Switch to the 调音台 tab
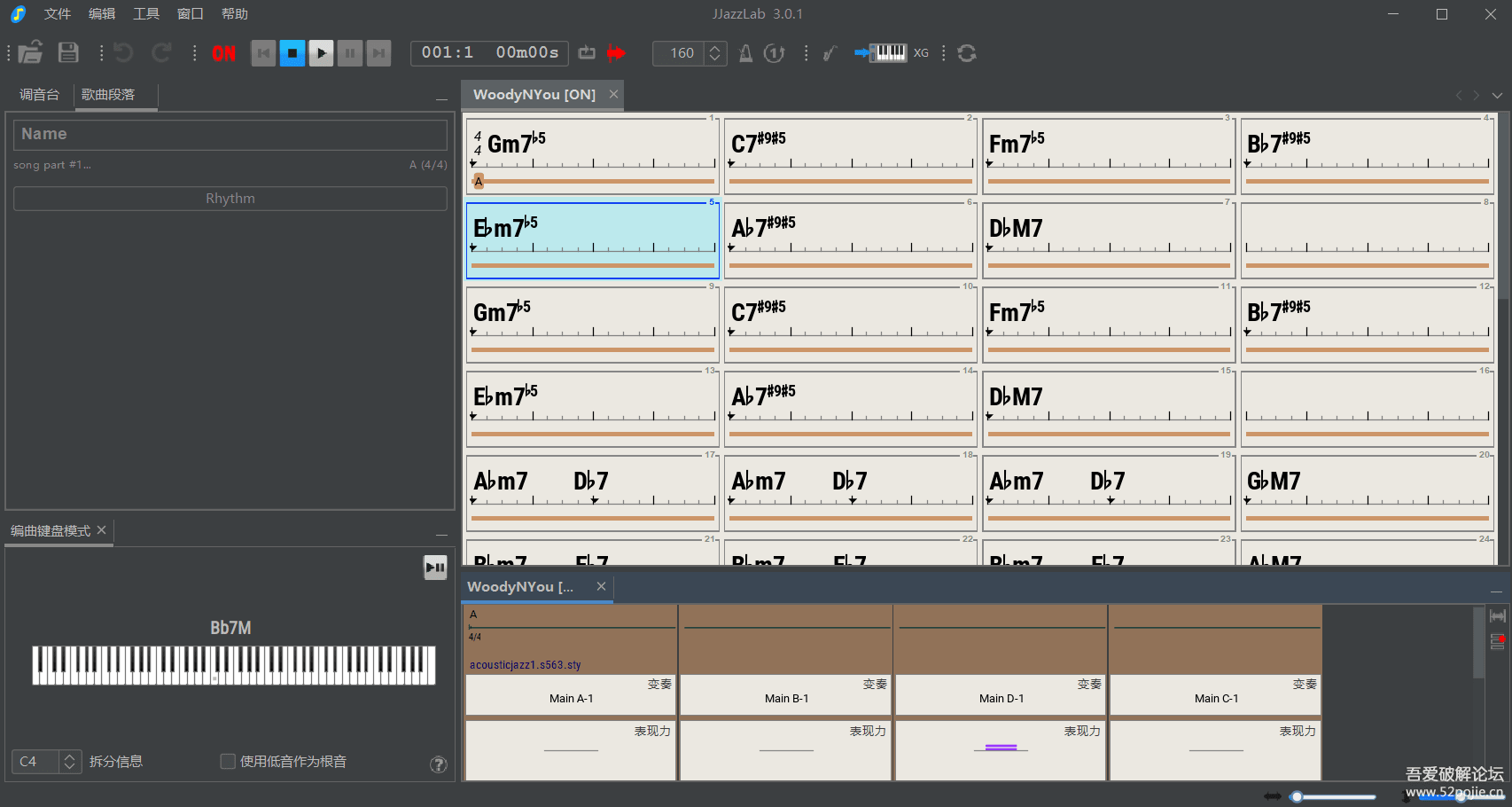1512x807 pixels. 40,95
